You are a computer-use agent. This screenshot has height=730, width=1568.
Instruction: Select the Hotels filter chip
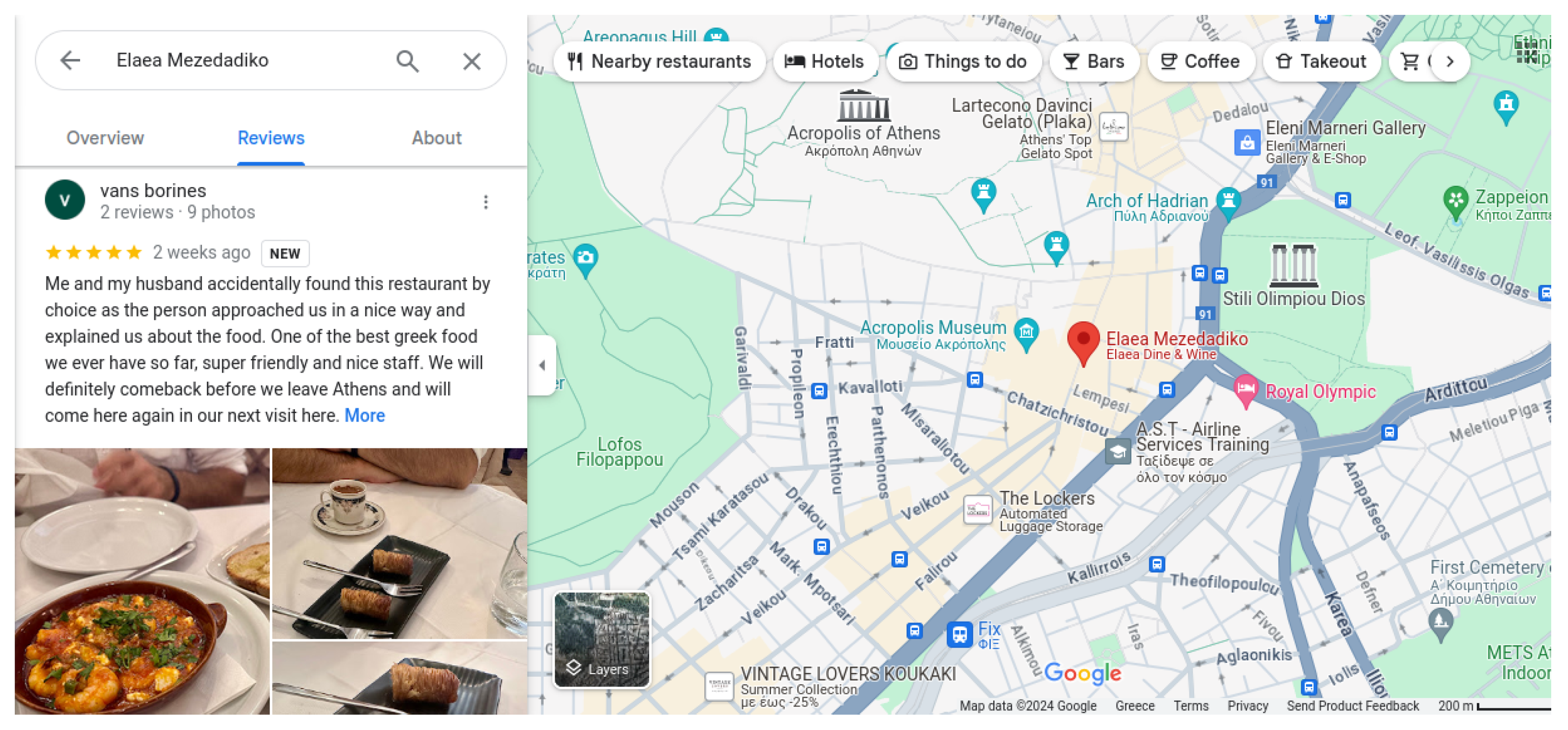tap(825, 61)
